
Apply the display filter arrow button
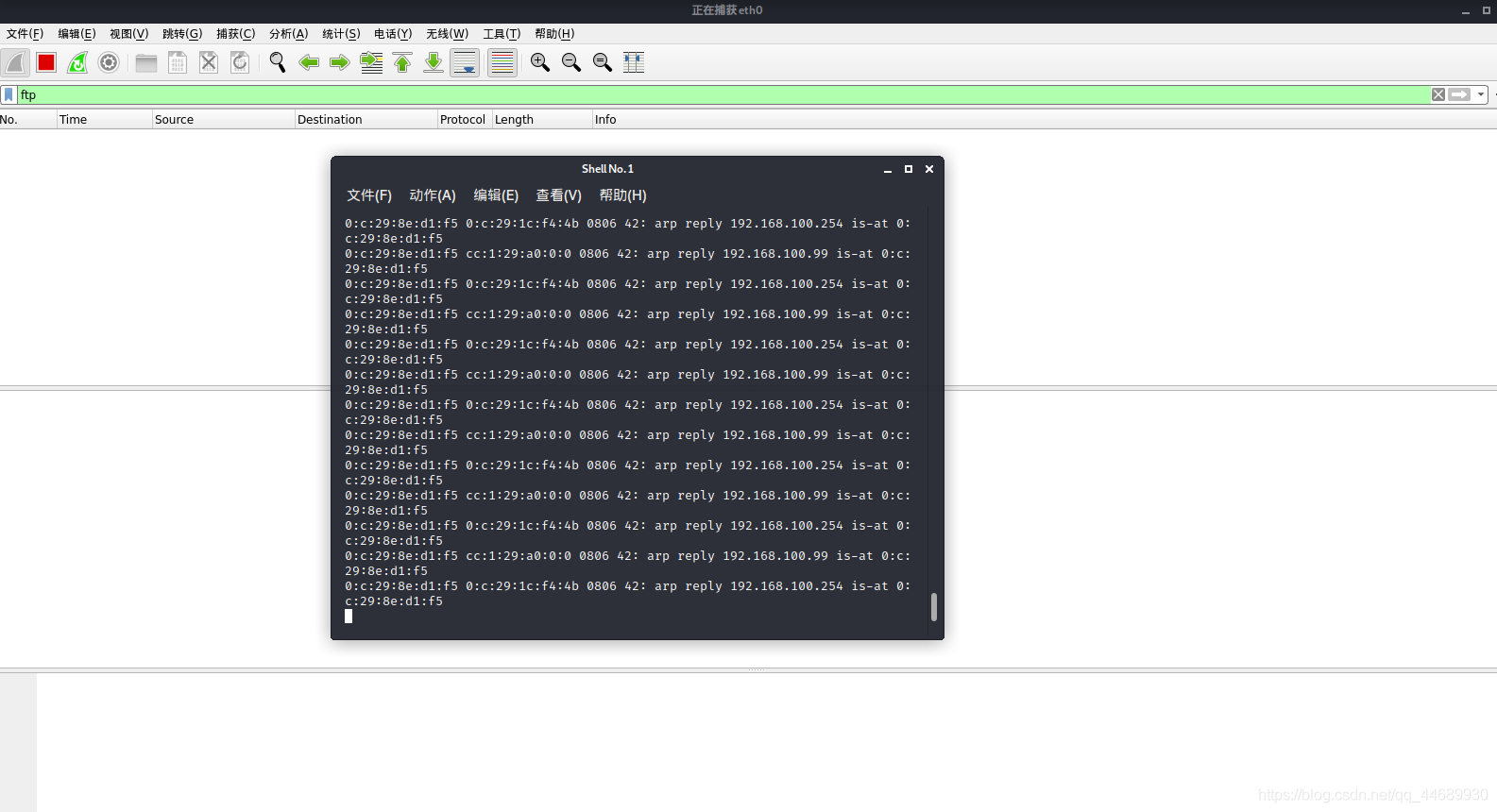(1459, 94)
